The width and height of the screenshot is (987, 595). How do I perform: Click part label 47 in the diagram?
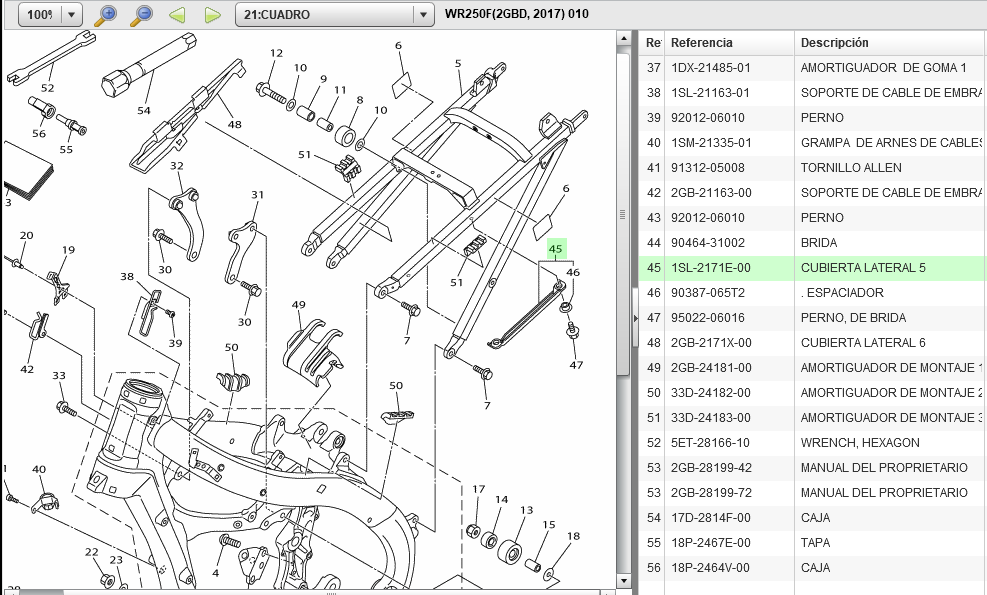576,365
